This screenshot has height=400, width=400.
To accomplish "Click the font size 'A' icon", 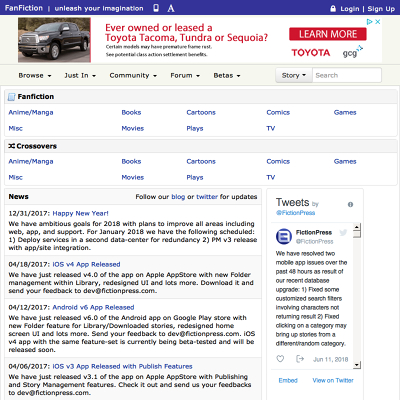I will point(171,8).
